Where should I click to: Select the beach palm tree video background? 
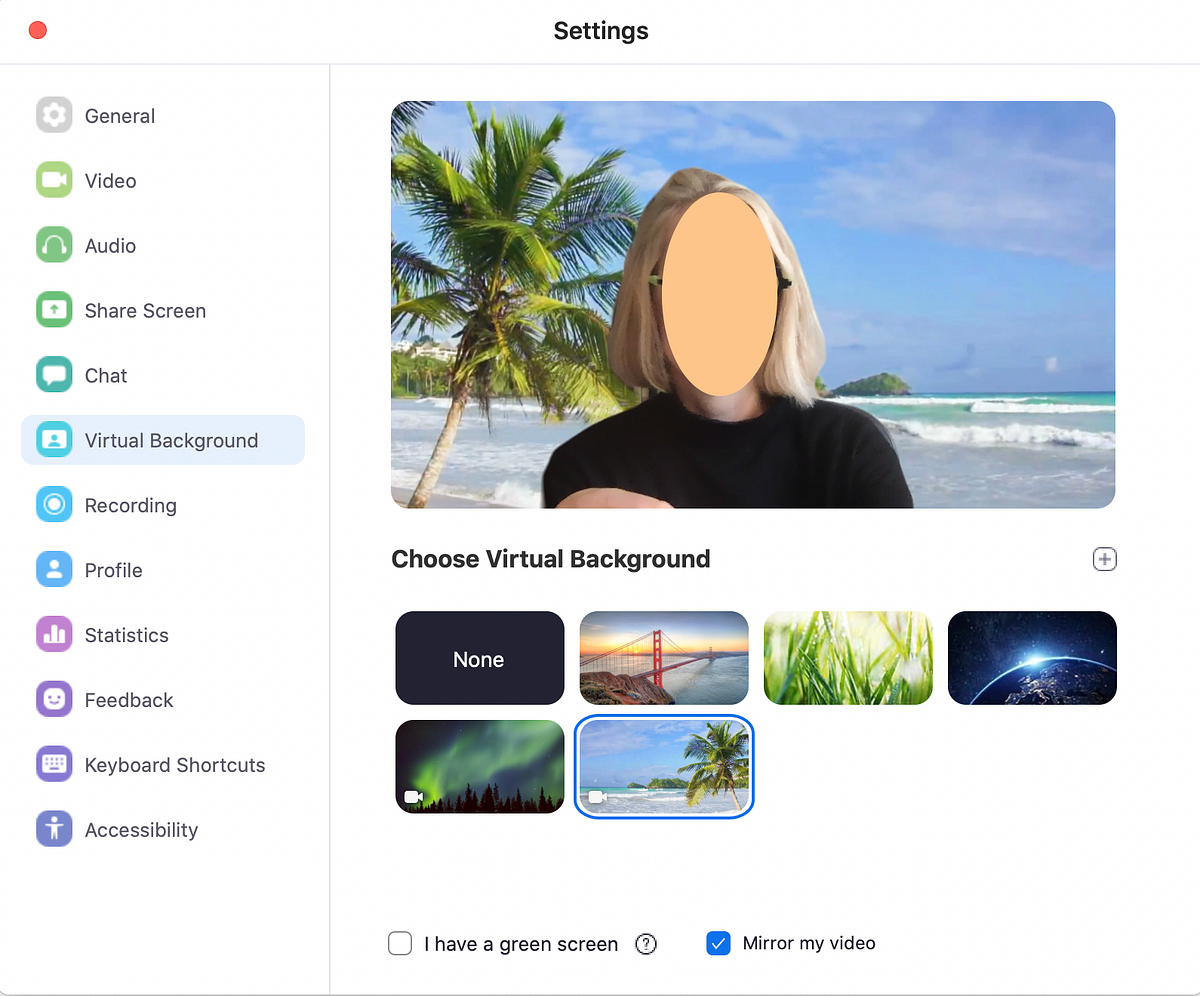[664, 767]
